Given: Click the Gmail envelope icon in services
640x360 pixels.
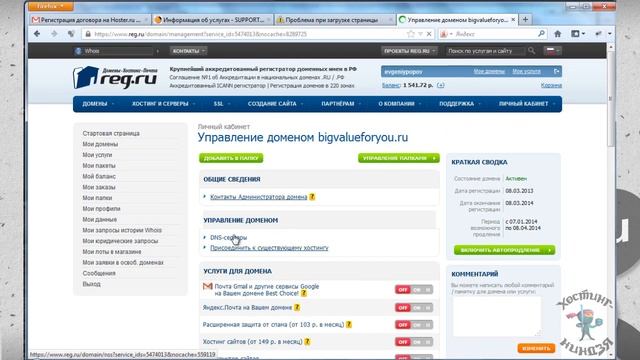Looking at the screenshot, I should coord(208,287).
